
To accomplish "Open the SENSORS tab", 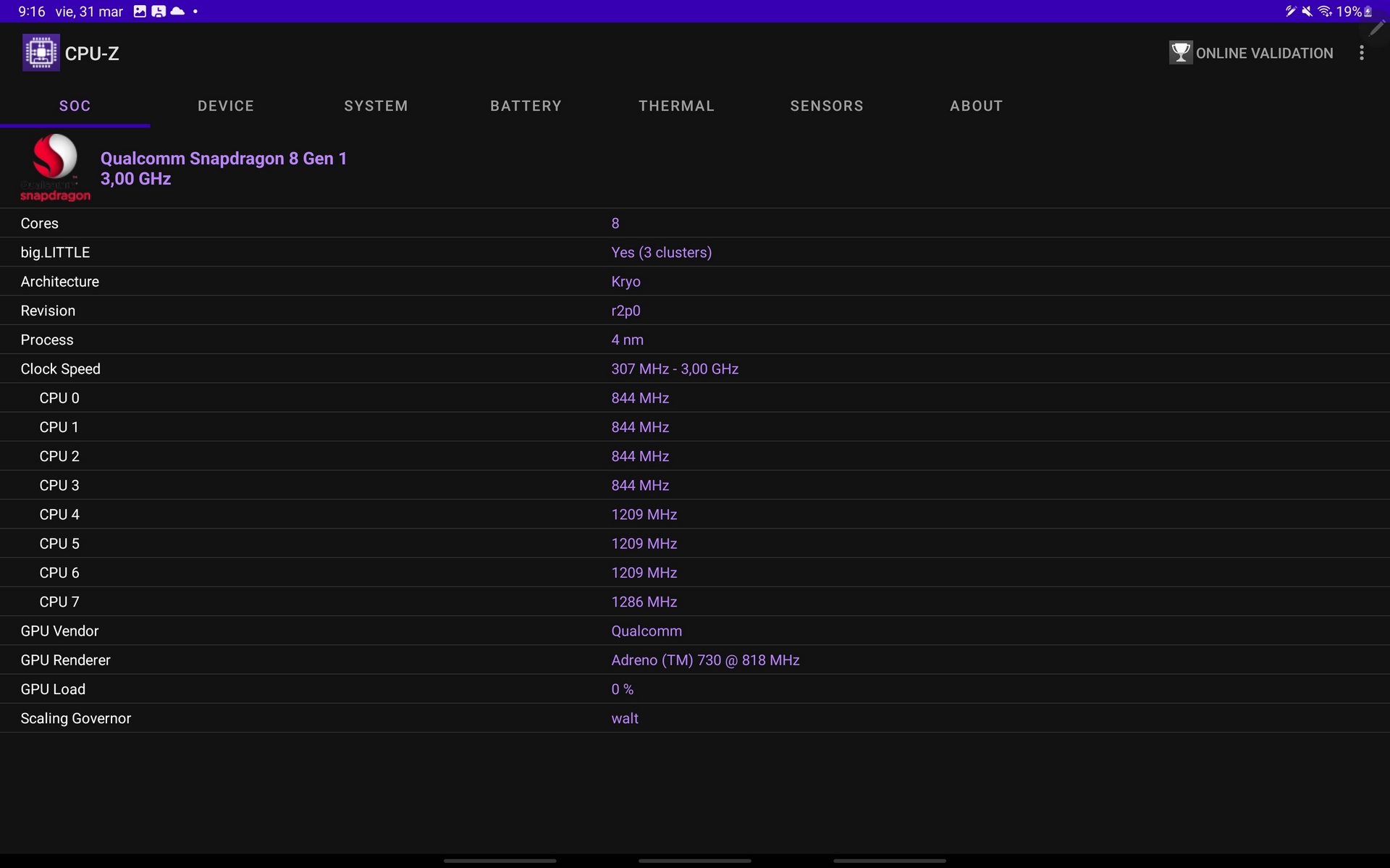I will point(827,106).
